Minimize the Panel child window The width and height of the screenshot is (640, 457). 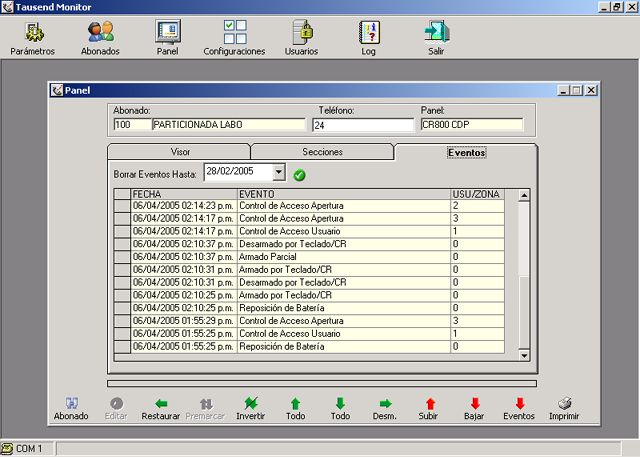tap(563, 90)
